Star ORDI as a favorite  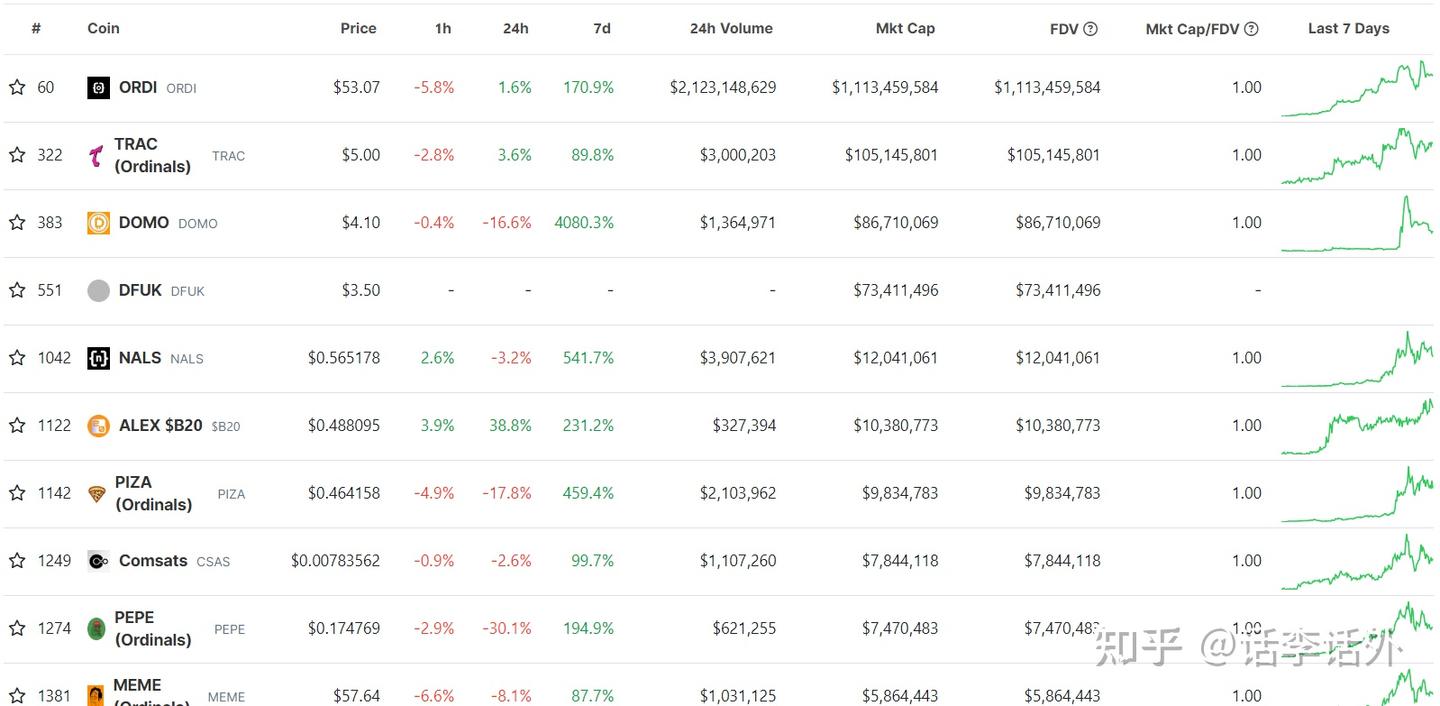coord(16,87)
